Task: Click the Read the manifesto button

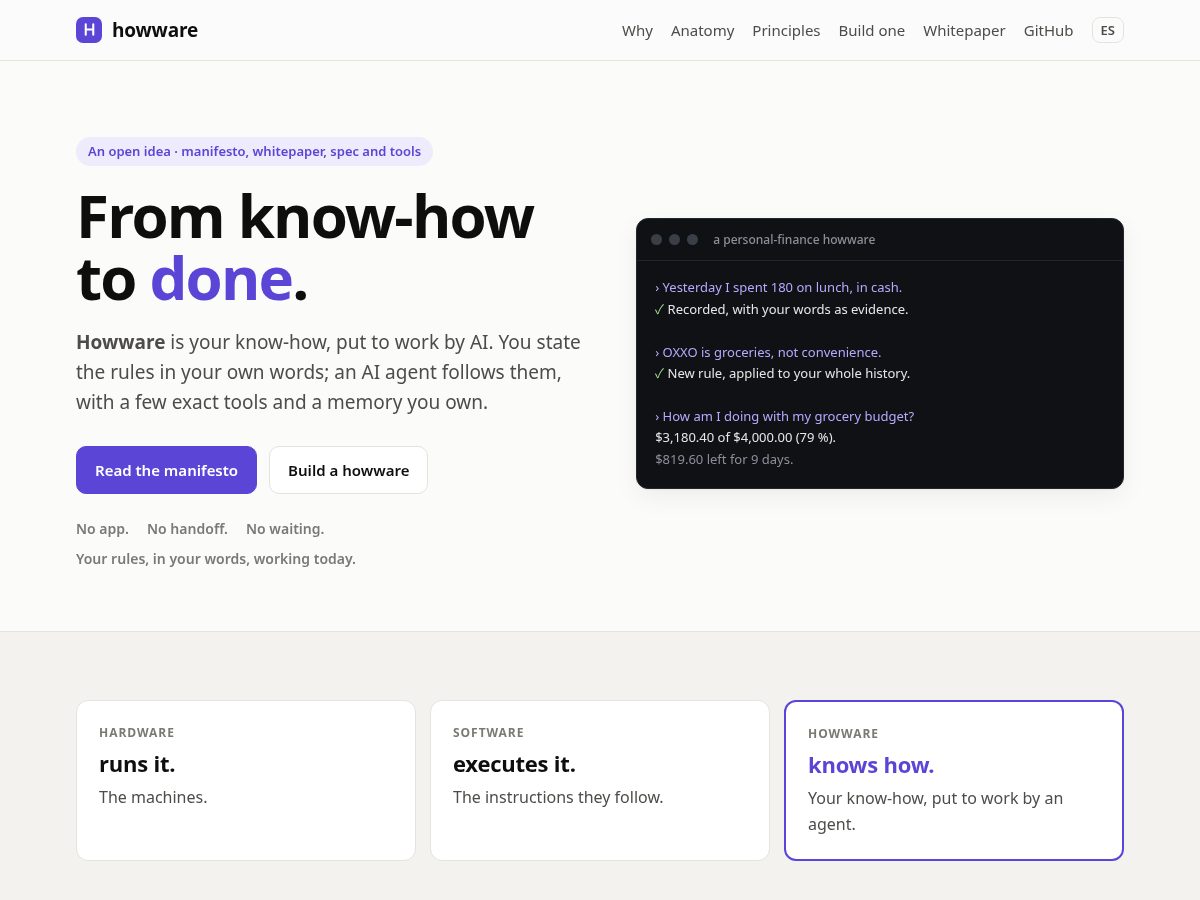Action: [x=166, y=470]
